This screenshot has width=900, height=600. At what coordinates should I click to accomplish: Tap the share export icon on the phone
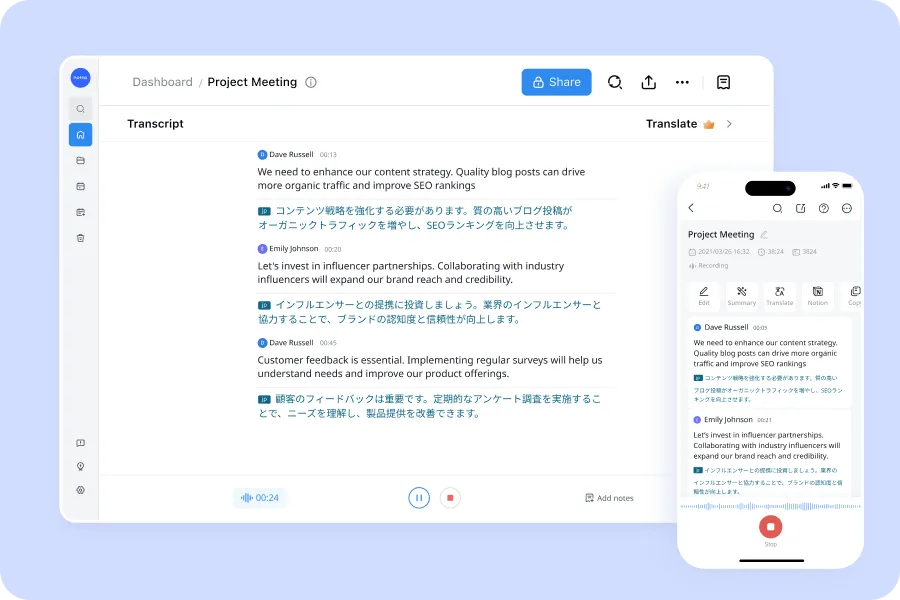(x=801, y=208)
